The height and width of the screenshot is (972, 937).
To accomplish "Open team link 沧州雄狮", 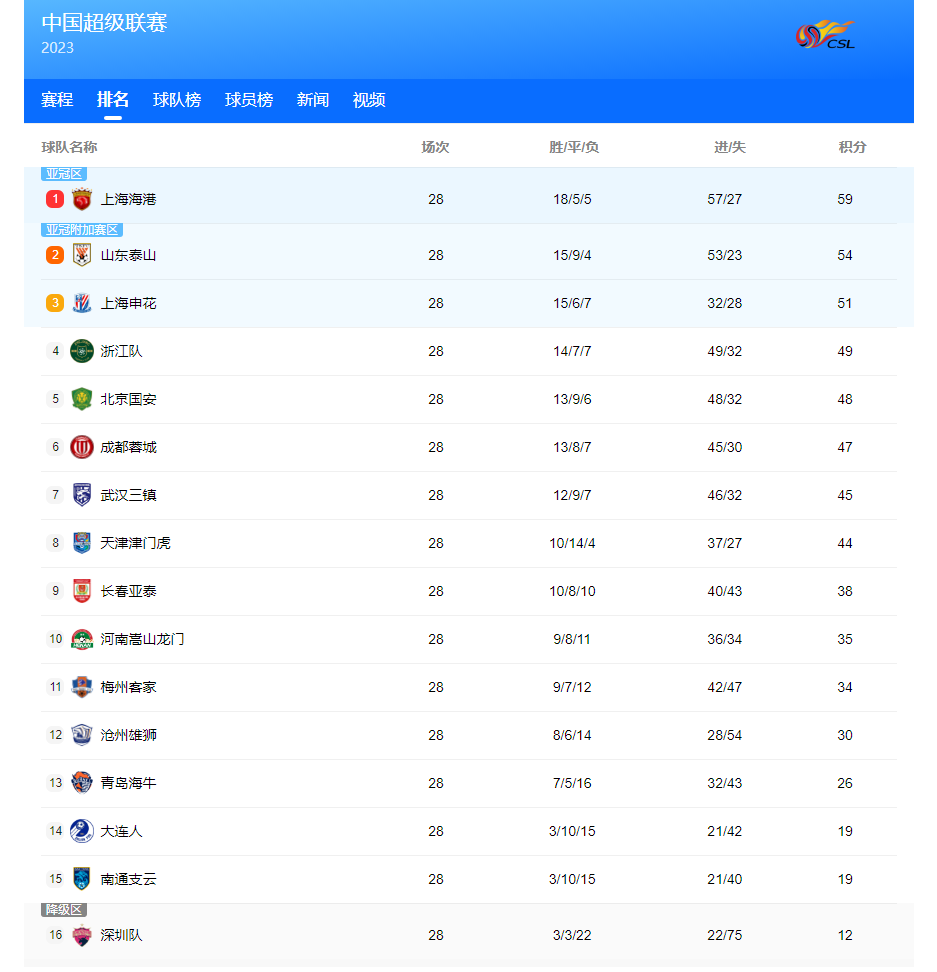I will click(x=129, y=735).
